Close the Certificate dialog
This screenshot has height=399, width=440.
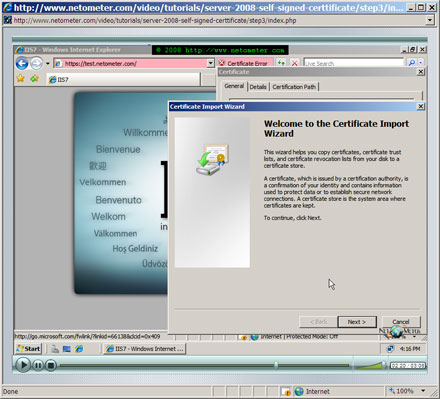point(421,72)
